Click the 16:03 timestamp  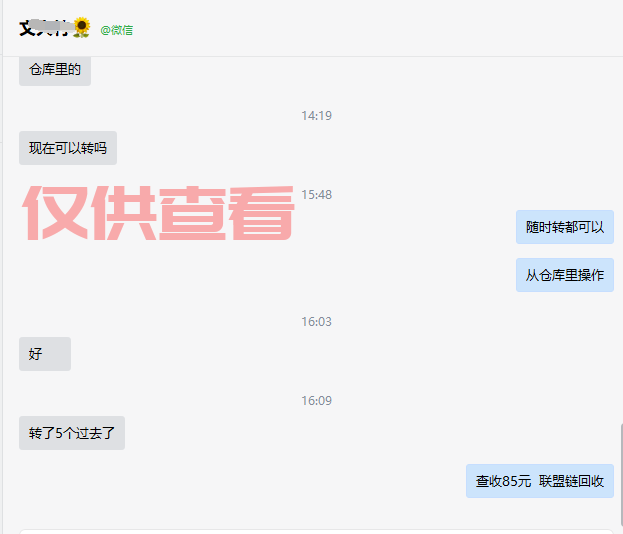point(316,321)
